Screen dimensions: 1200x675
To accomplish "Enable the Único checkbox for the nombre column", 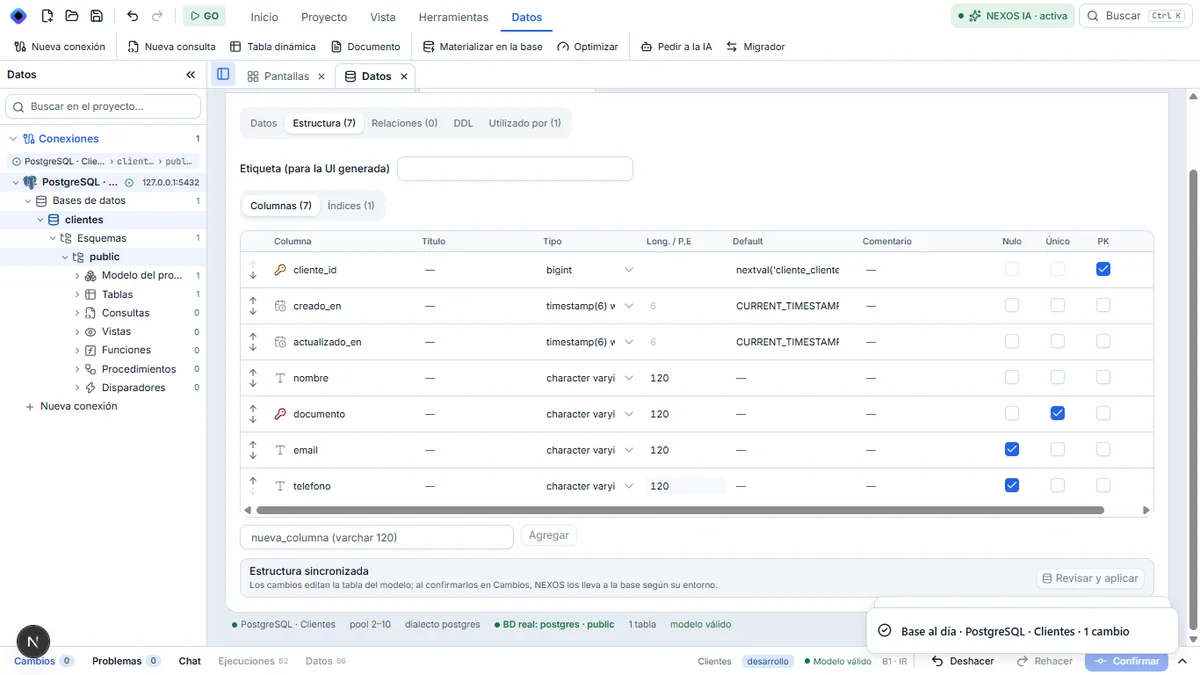I will click(x=1057, y=378).
